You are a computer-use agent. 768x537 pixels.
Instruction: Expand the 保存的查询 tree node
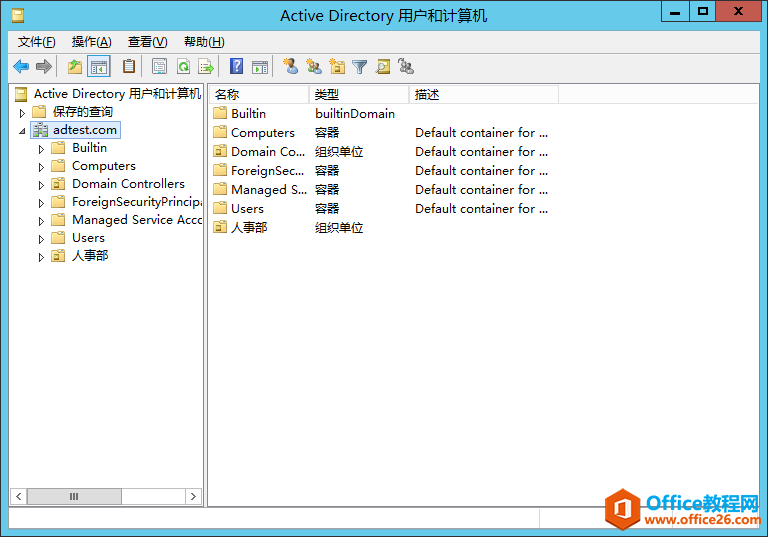[22, 113]
